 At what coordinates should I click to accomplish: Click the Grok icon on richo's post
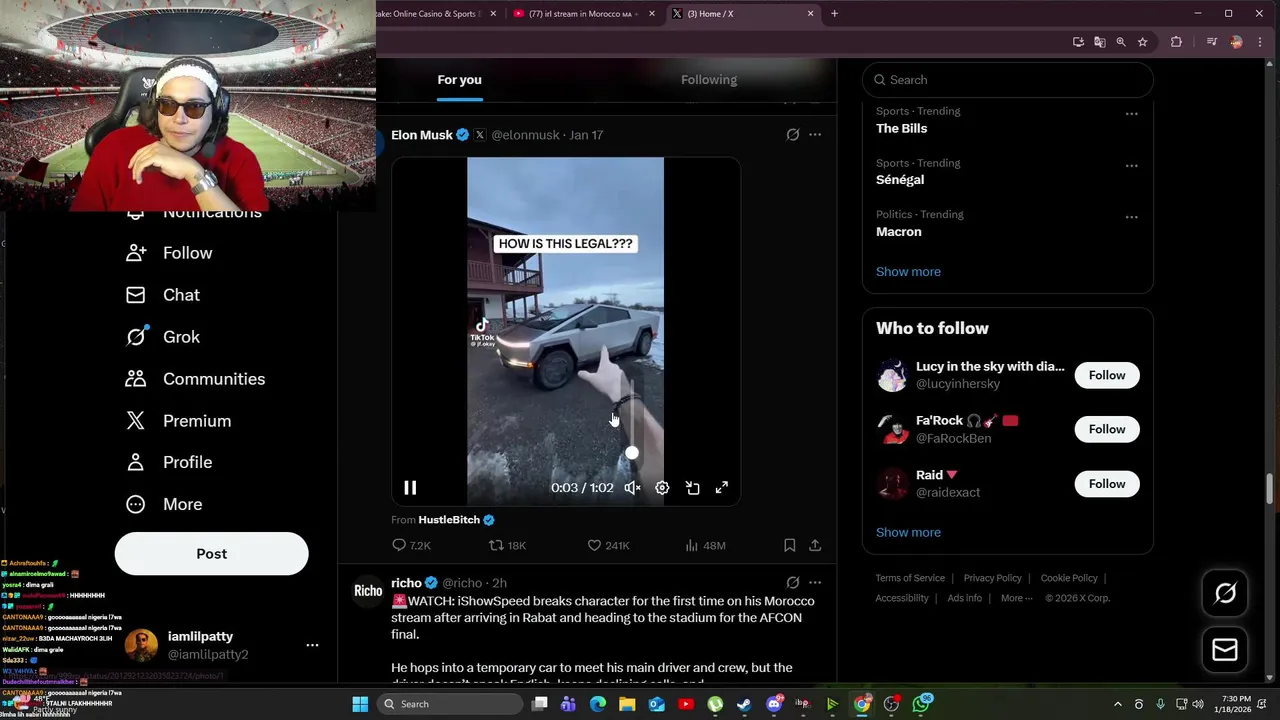793,583
